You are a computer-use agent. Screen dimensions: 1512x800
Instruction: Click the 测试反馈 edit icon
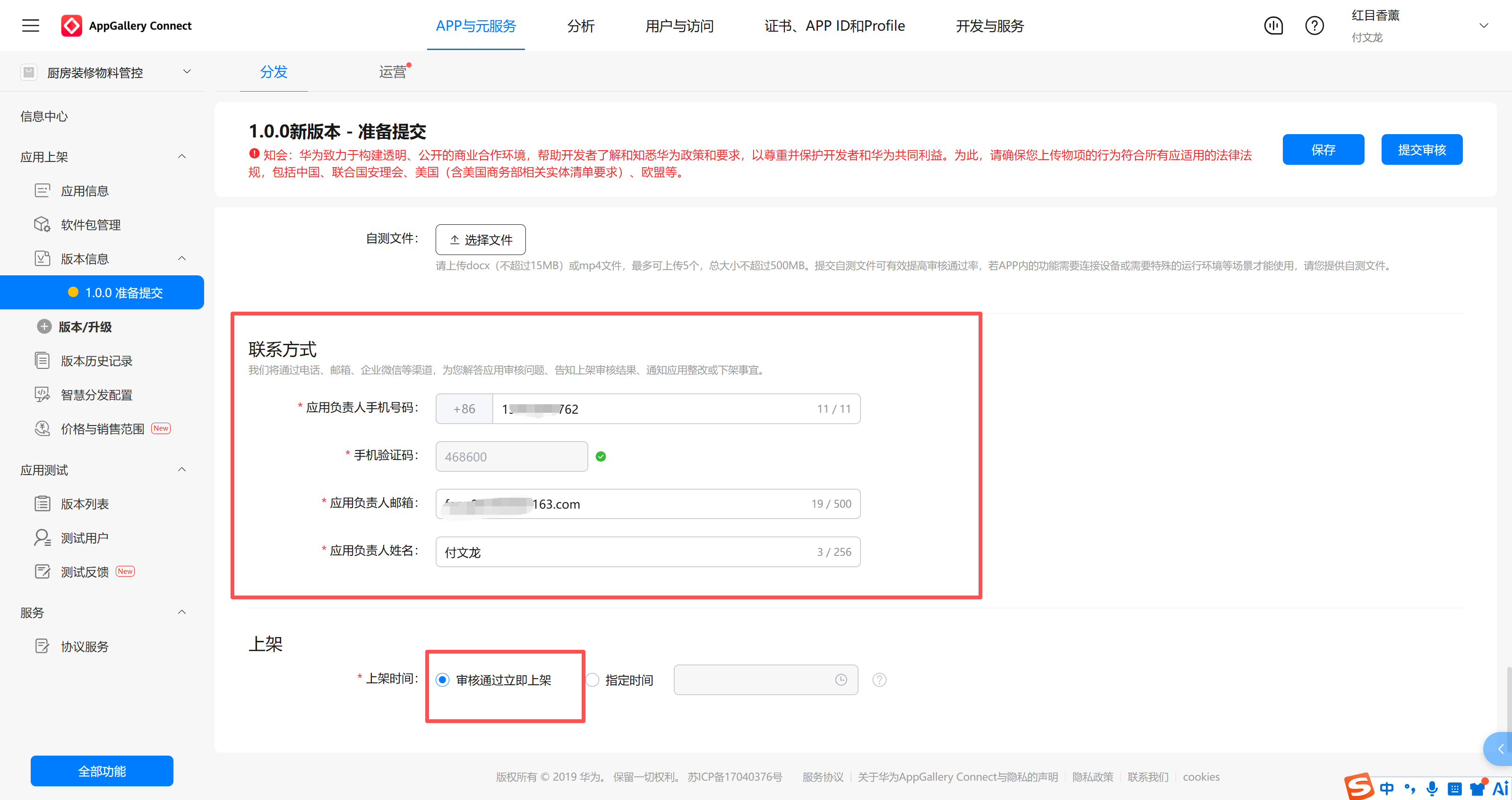click(42, 572)
